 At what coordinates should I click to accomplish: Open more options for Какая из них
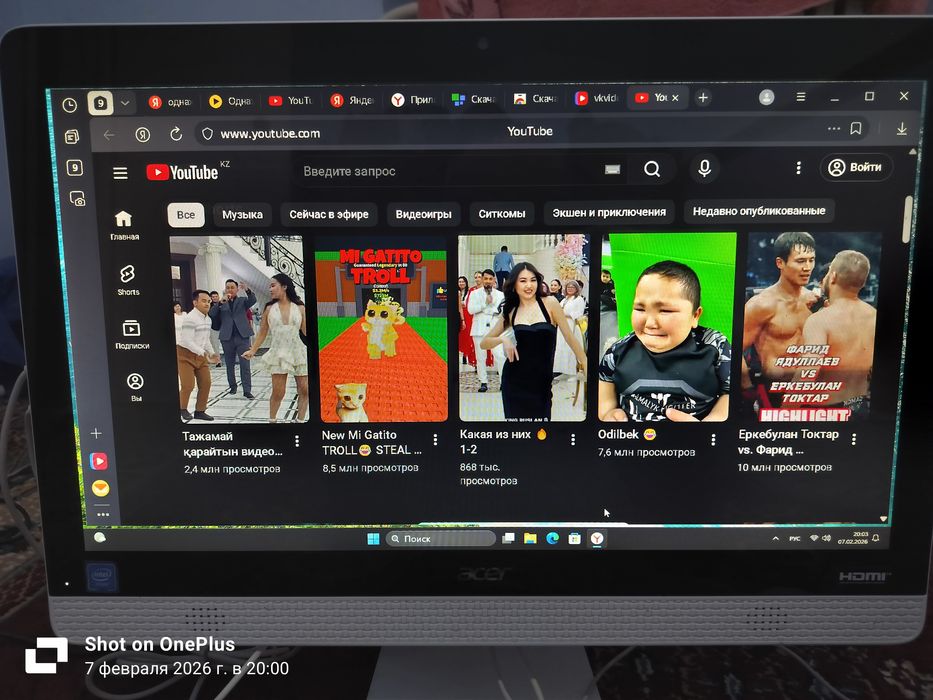tap(573, 439)
